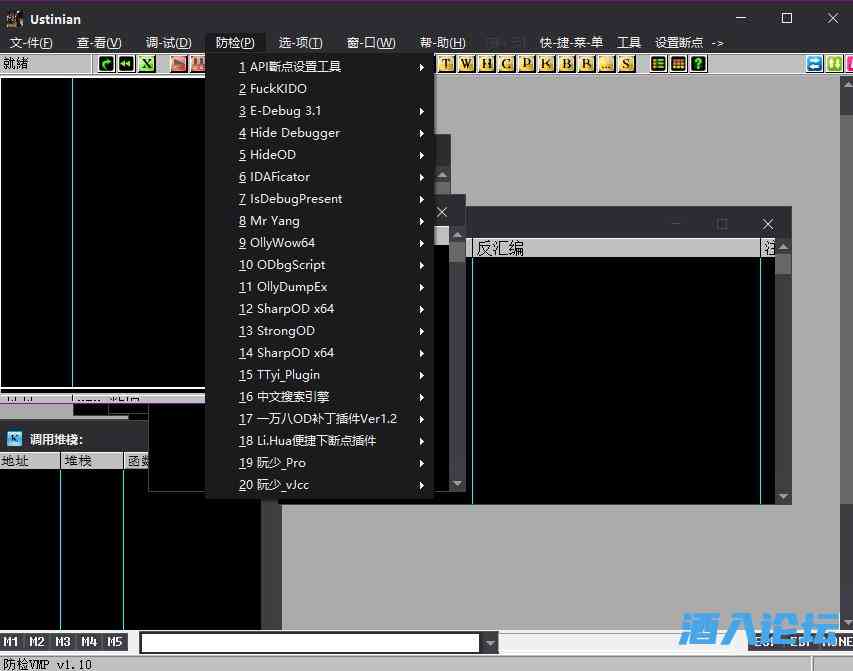Click the S source toolbar button
The image size is (853, 671).
[626, 64]
